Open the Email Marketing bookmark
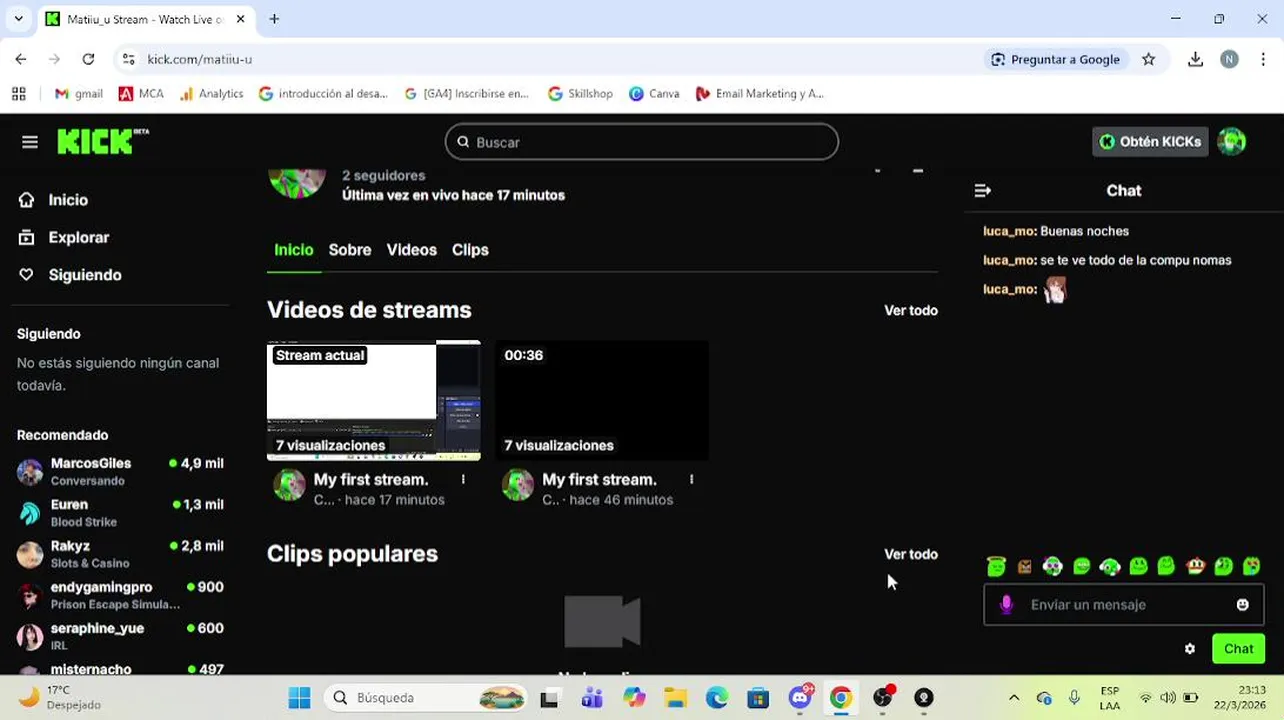The image size is (1284, 720). pyautogui.click(x=759, y=94)
